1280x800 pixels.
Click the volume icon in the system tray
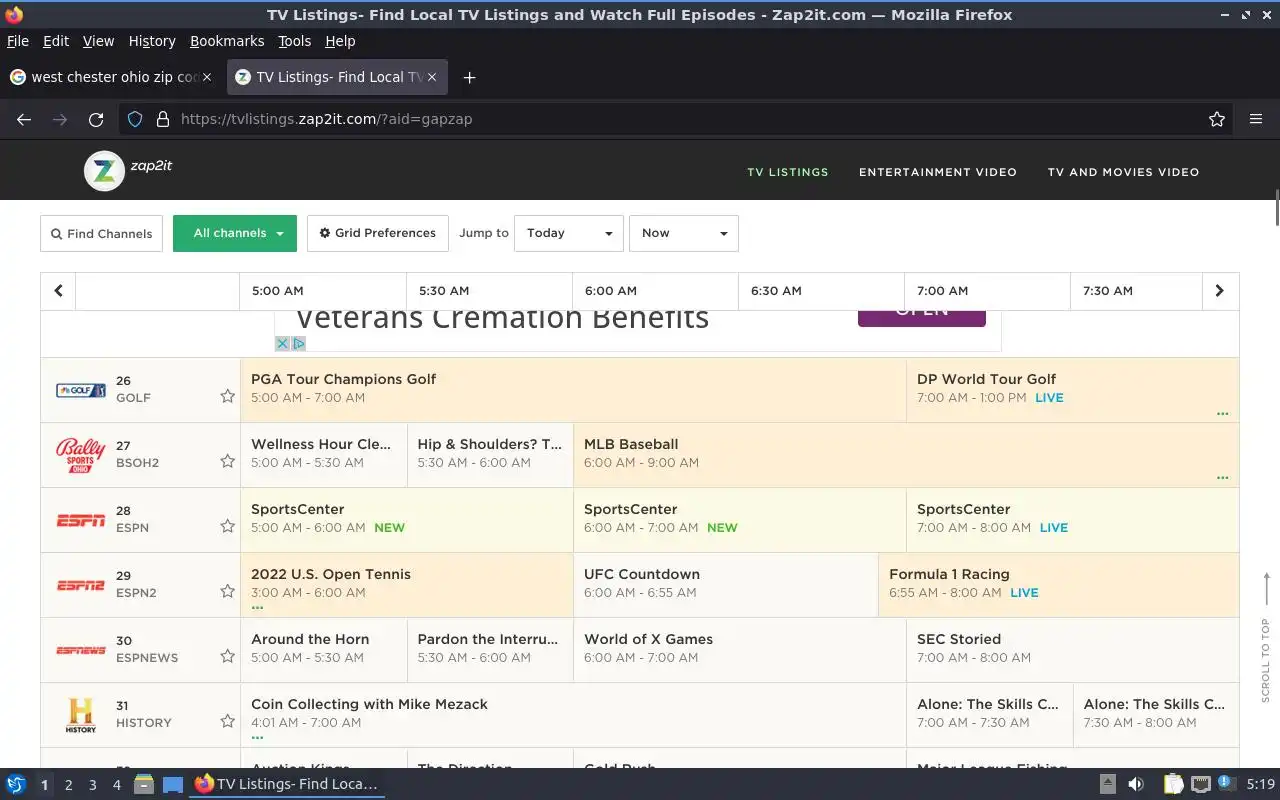(x=1136, y=784)
